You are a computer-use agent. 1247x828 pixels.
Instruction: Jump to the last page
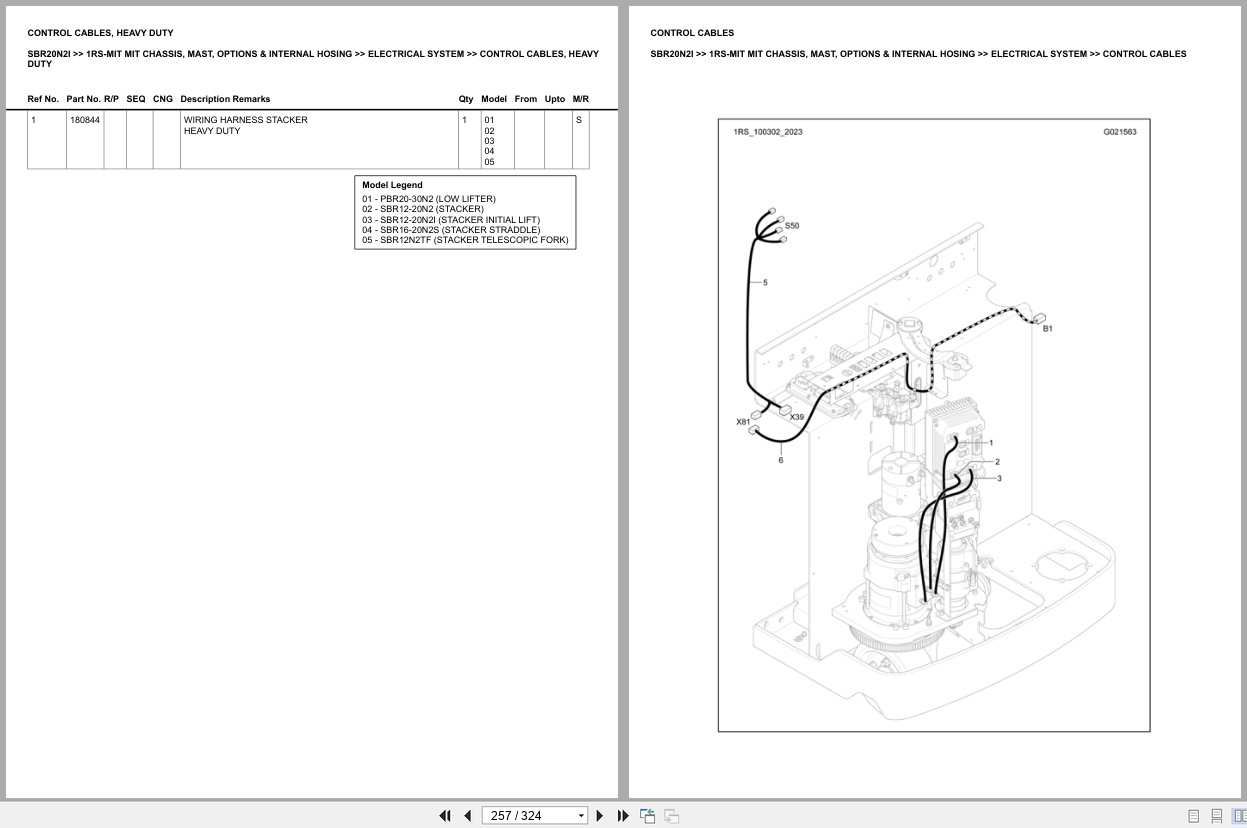(623, 816)
